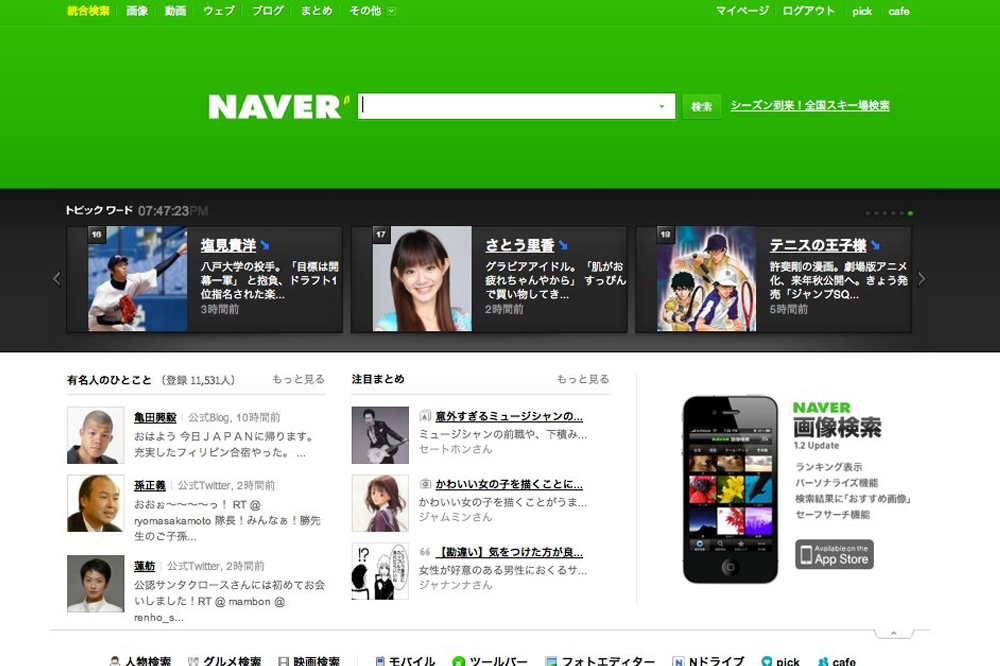Collapse the footer panel with up-arrow tab
1000x666 pixels.
click(x=893, y=633)
